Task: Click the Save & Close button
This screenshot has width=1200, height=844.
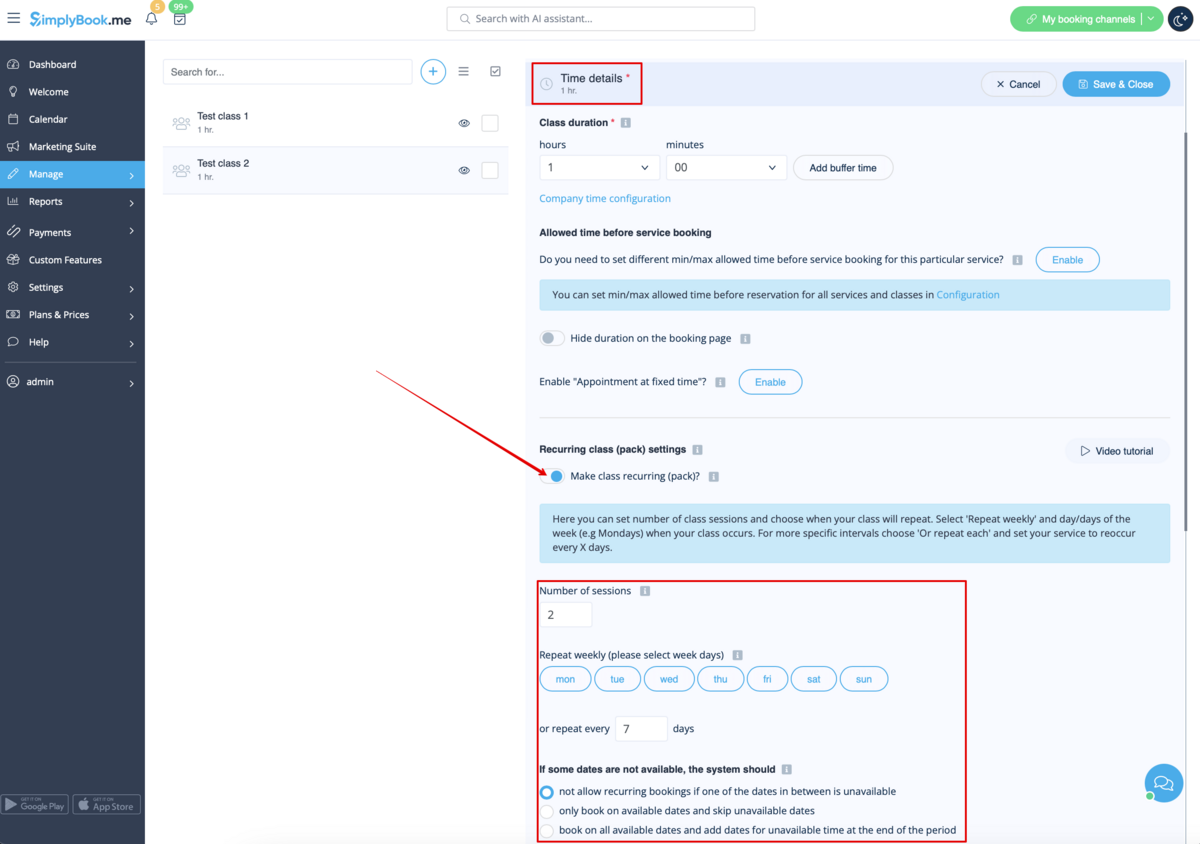Action: 1115,84
